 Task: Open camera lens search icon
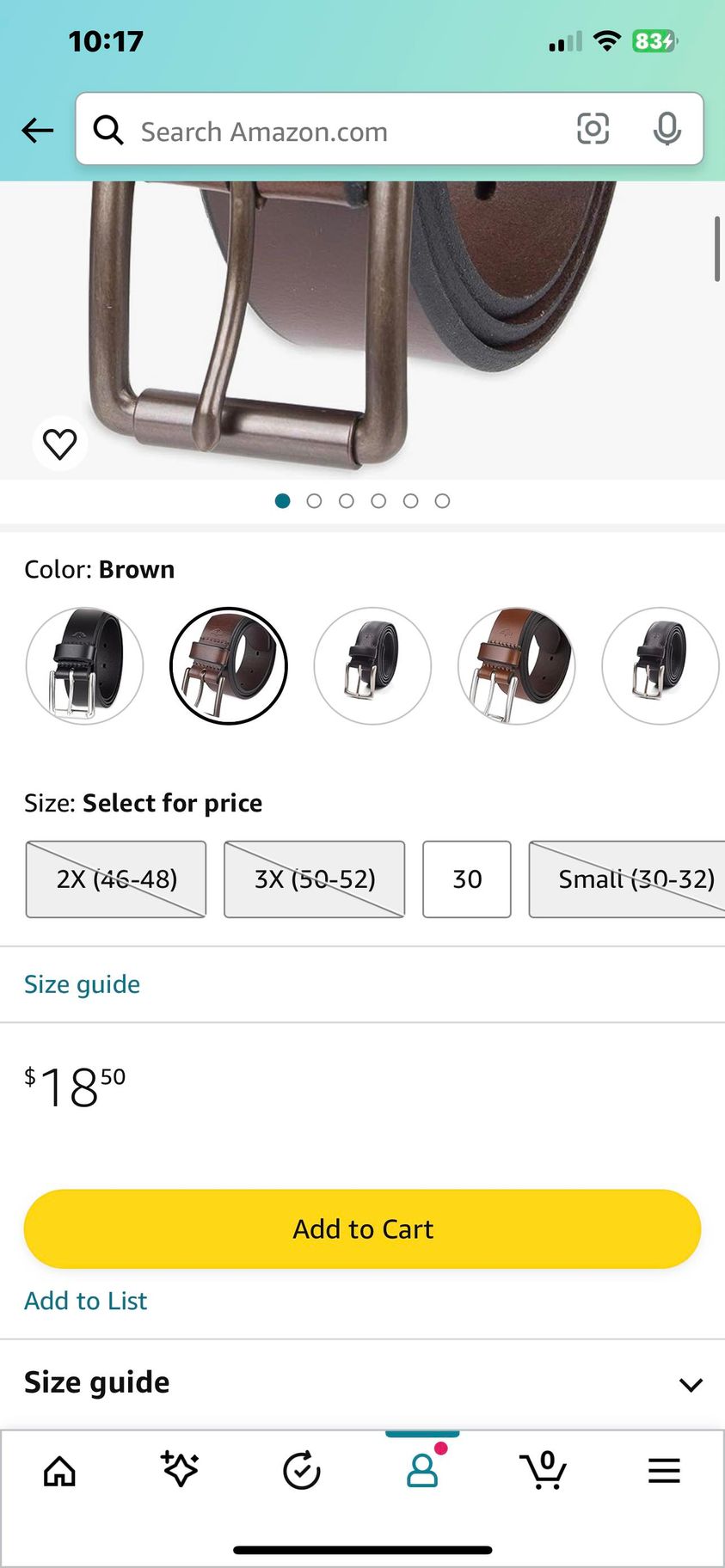(x=593, y=129)
